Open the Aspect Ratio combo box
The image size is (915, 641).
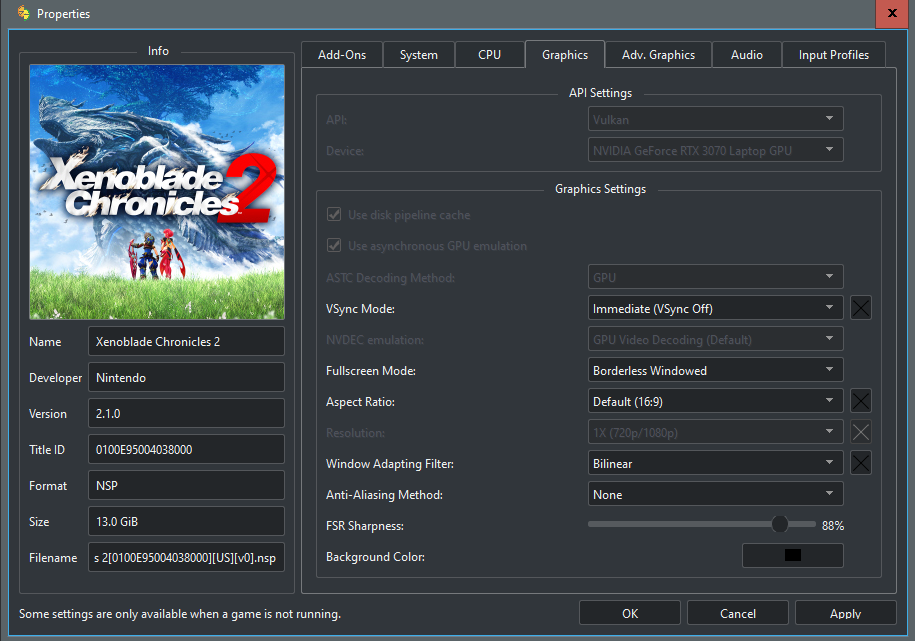715,400
